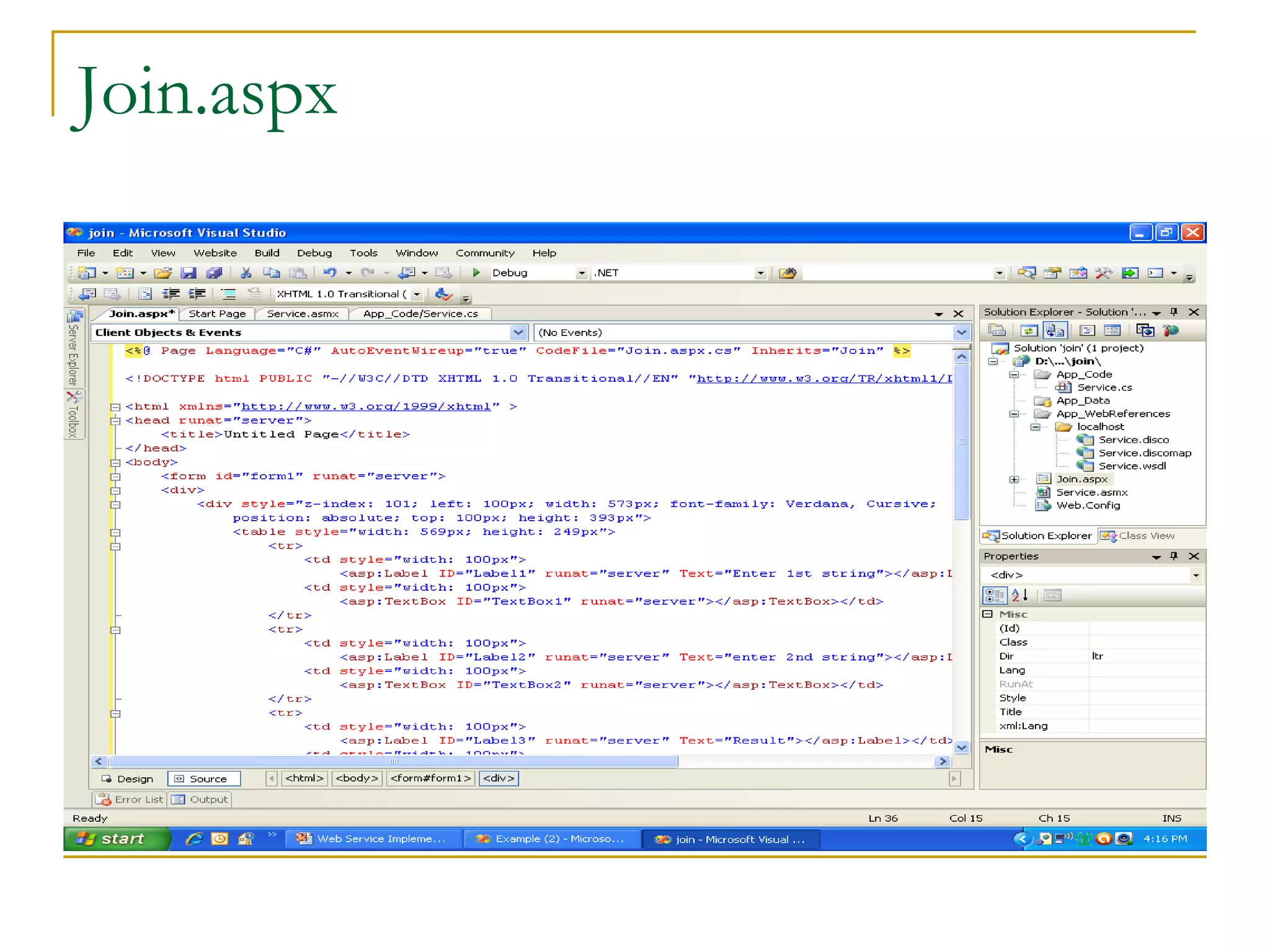Click the Undo arrow icon
1270x952 pixels.
point(330,273)
